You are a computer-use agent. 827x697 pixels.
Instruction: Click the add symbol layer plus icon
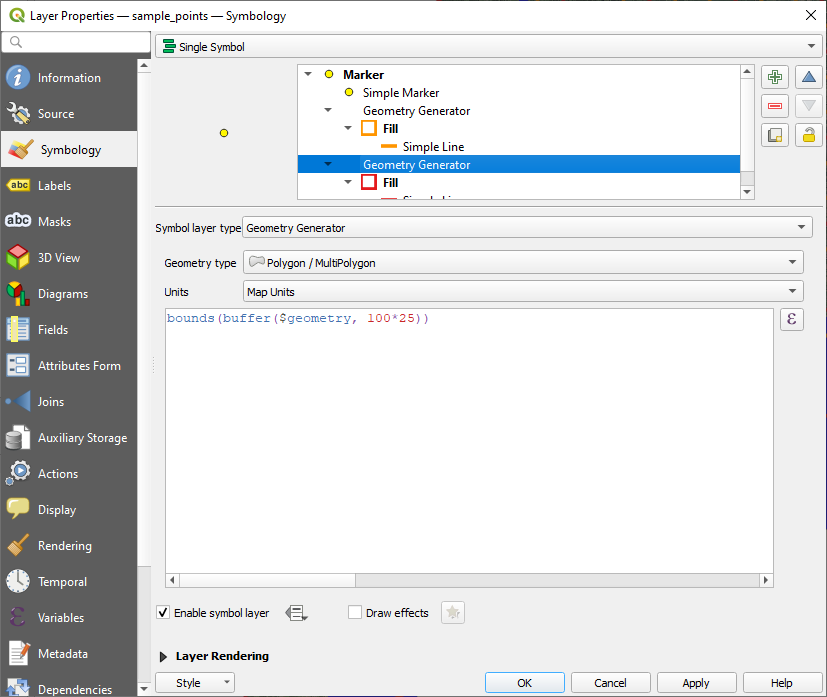click(775, 78)
